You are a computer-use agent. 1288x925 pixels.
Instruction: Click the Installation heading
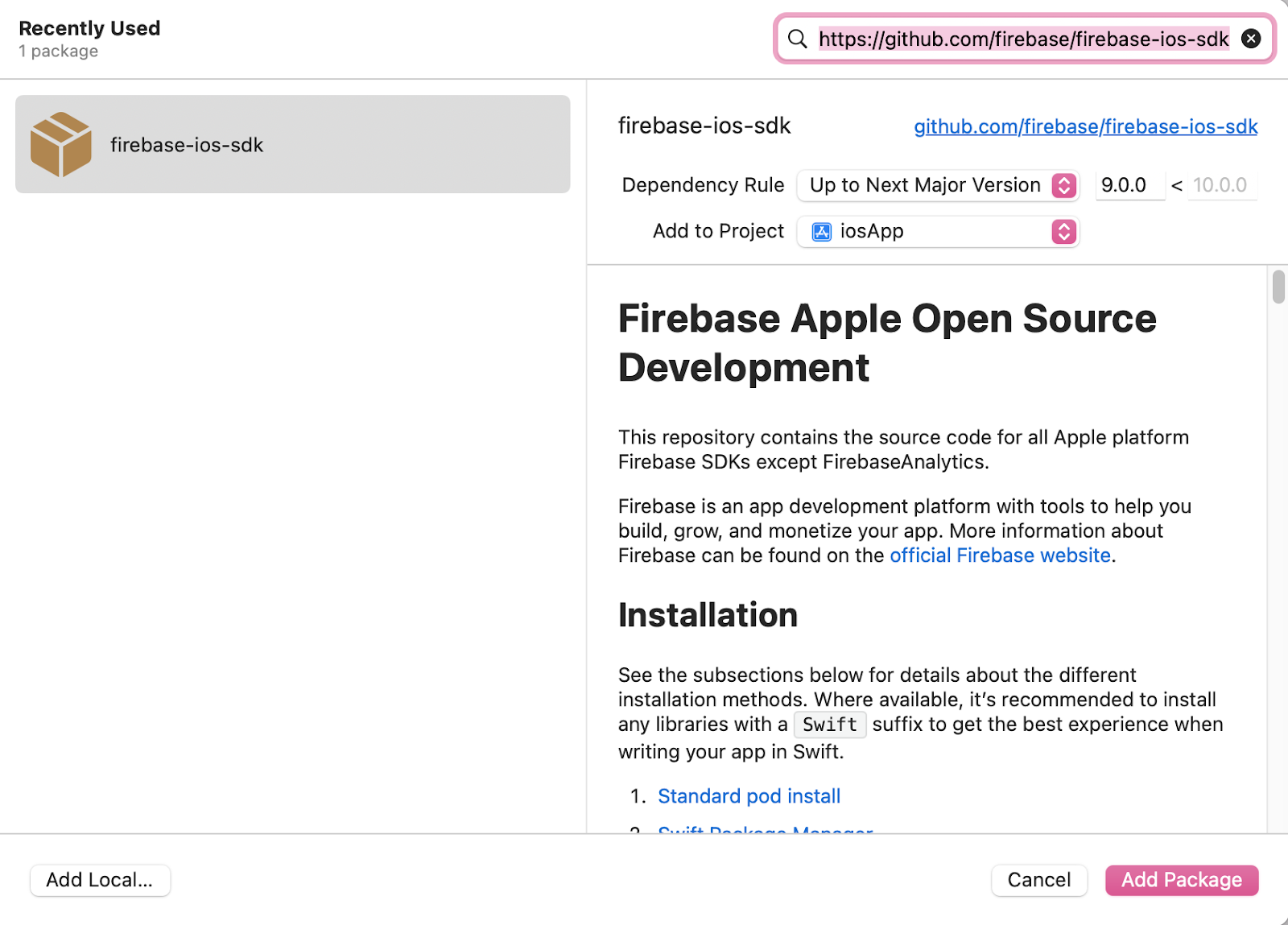click(708, 615)
